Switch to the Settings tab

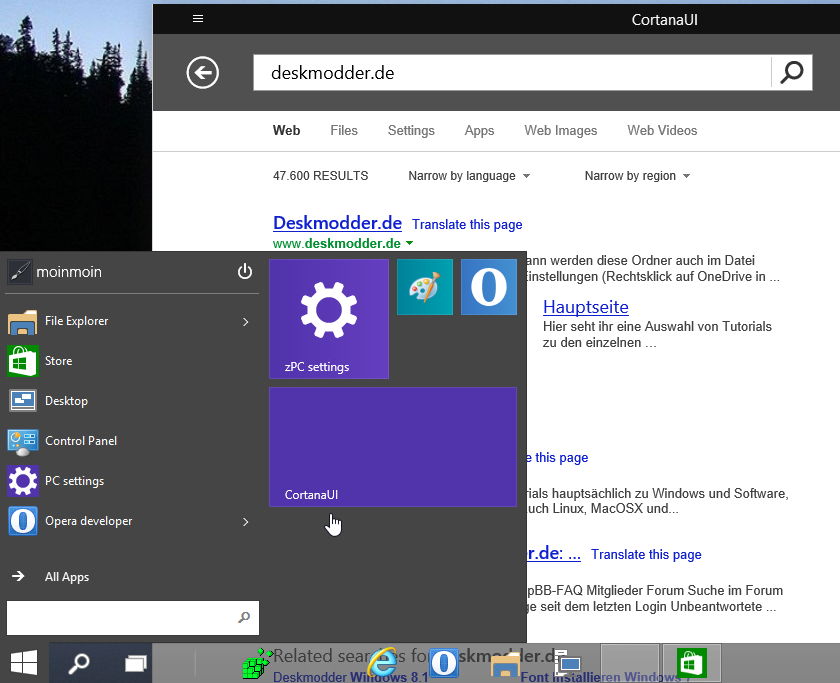click(411, 131)
